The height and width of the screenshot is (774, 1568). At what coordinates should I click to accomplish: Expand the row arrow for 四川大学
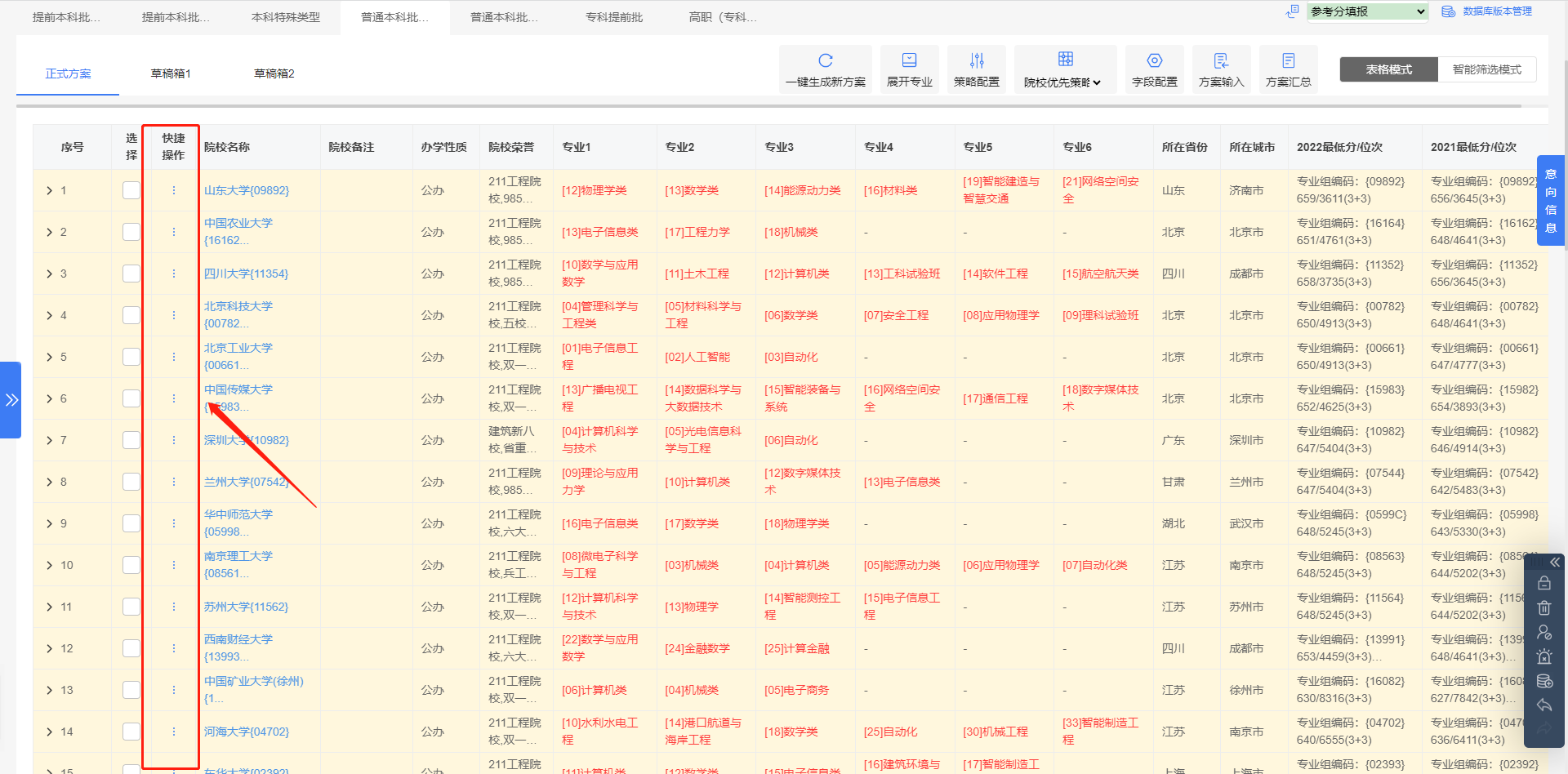(49, 273)
